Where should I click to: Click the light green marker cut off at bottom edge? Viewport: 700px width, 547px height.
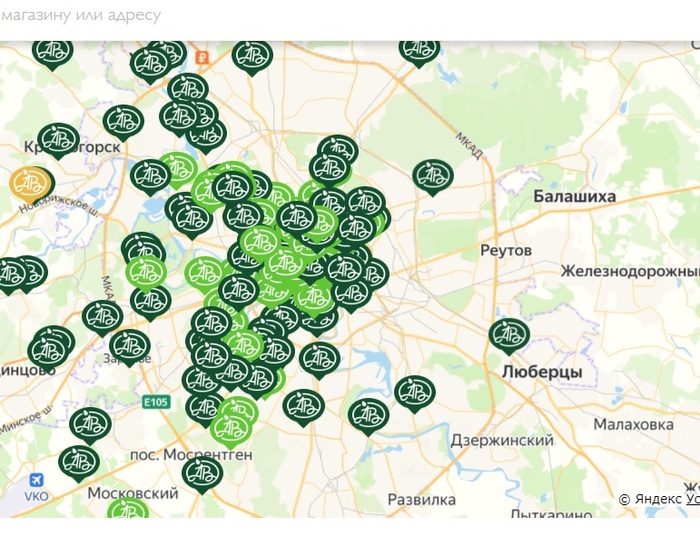(128, 508)
